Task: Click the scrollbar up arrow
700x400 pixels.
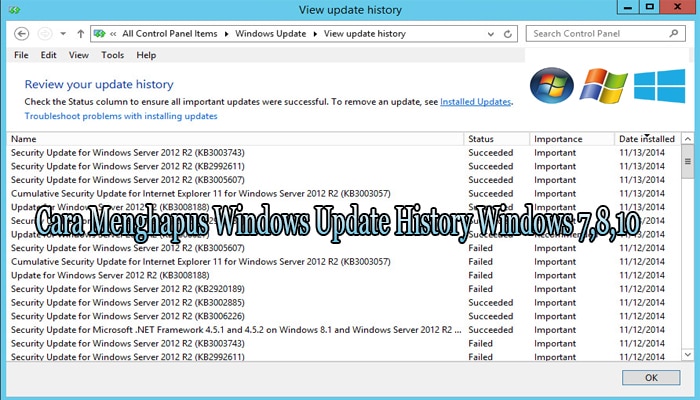Action: coord(688,139)
